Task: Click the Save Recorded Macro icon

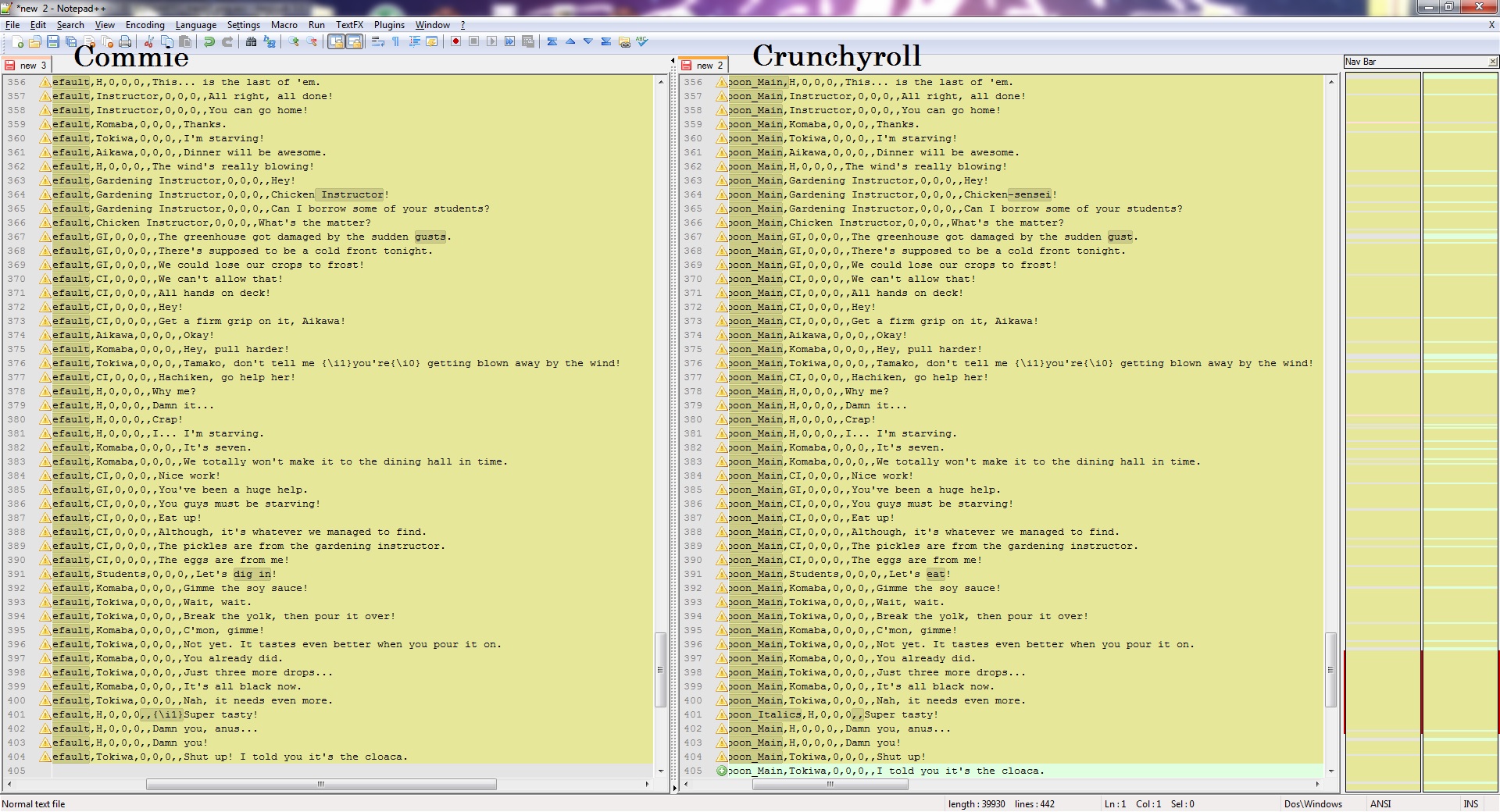Action: (528, 41)
